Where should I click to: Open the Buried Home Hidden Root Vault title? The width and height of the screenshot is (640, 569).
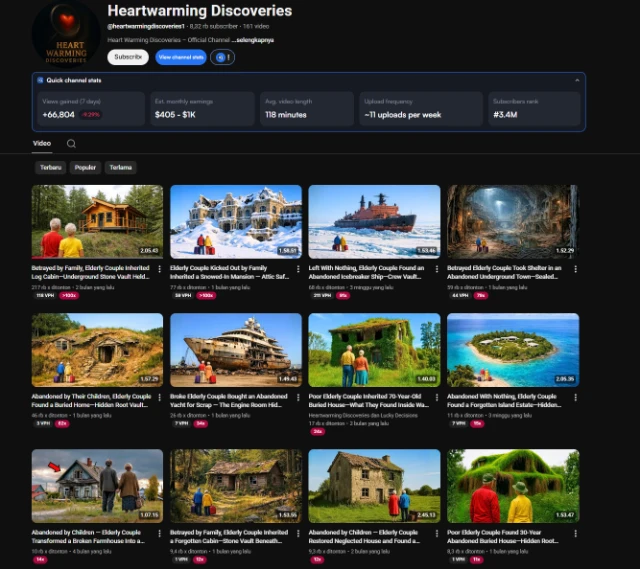tap(91, 401)
